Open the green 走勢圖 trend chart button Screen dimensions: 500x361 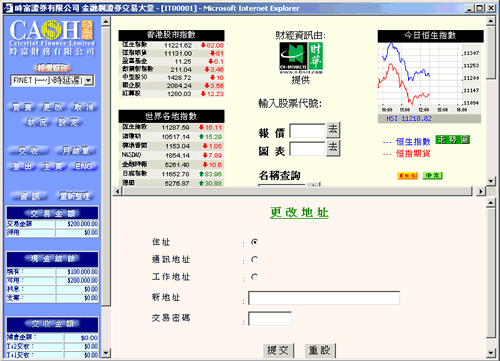pos(453,140)
